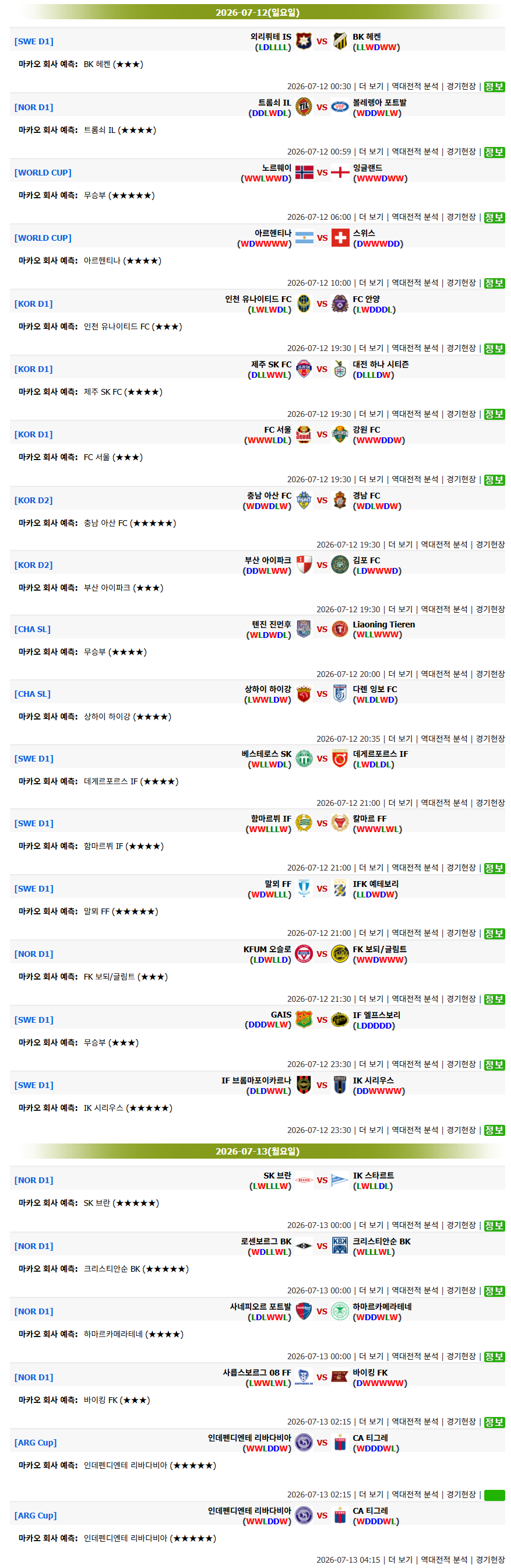
Task: Click 정보 button for SK 브란 match
Action: [495, 1225]
